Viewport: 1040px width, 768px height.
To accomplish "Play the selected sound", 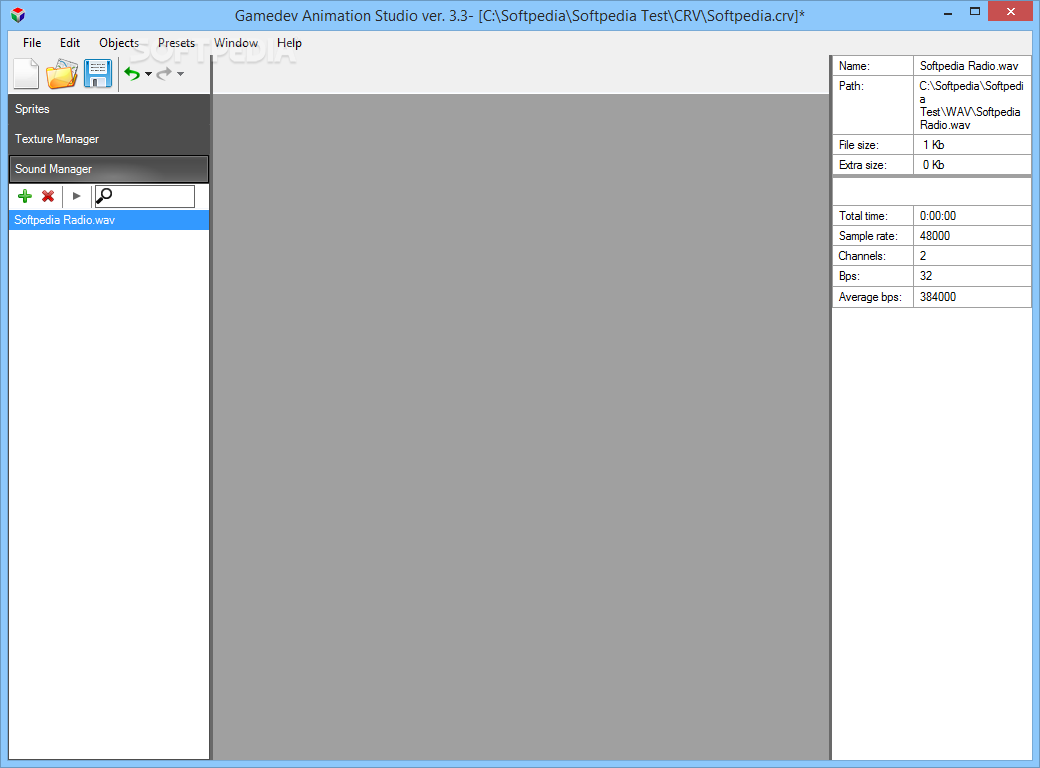I will pyautogui.click(x=76, y=196).
